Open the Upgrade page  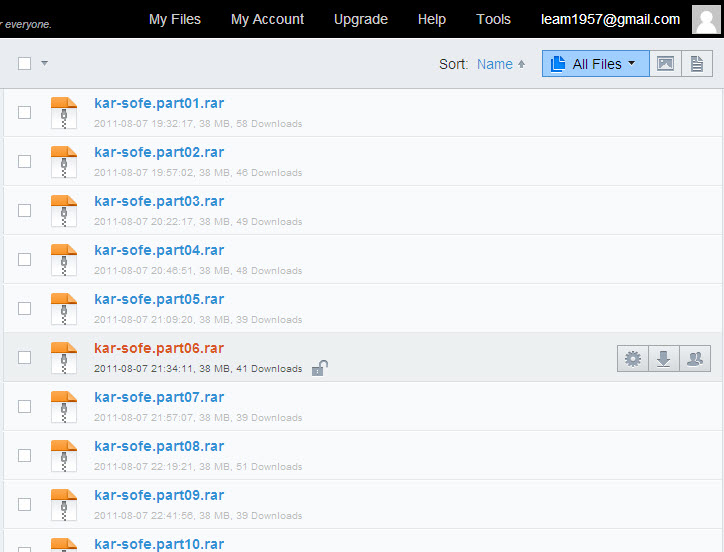pyautogui.click(x=361, y=19)
